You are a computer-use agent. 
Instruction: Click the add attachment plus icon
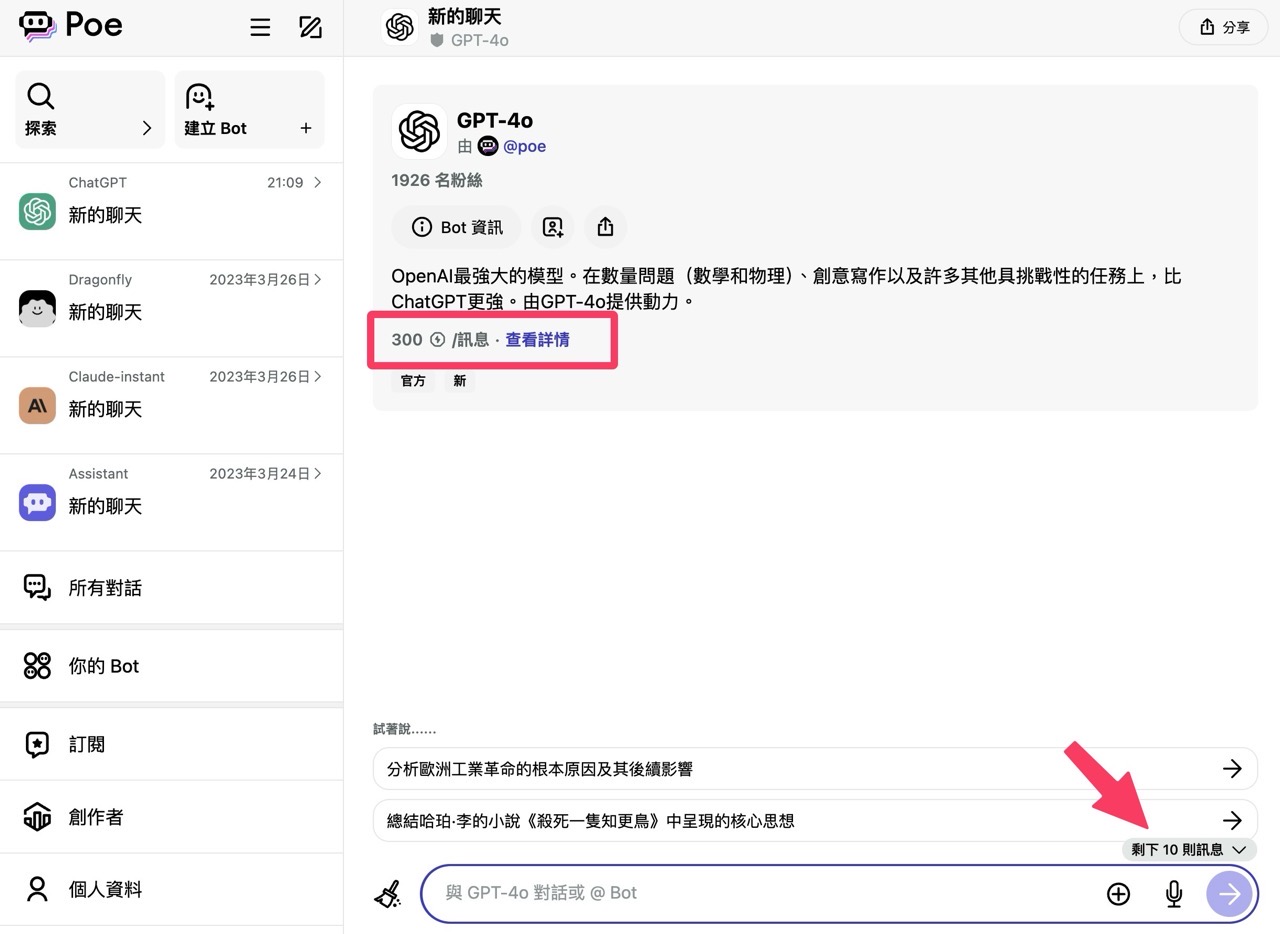coord(1118,894)
